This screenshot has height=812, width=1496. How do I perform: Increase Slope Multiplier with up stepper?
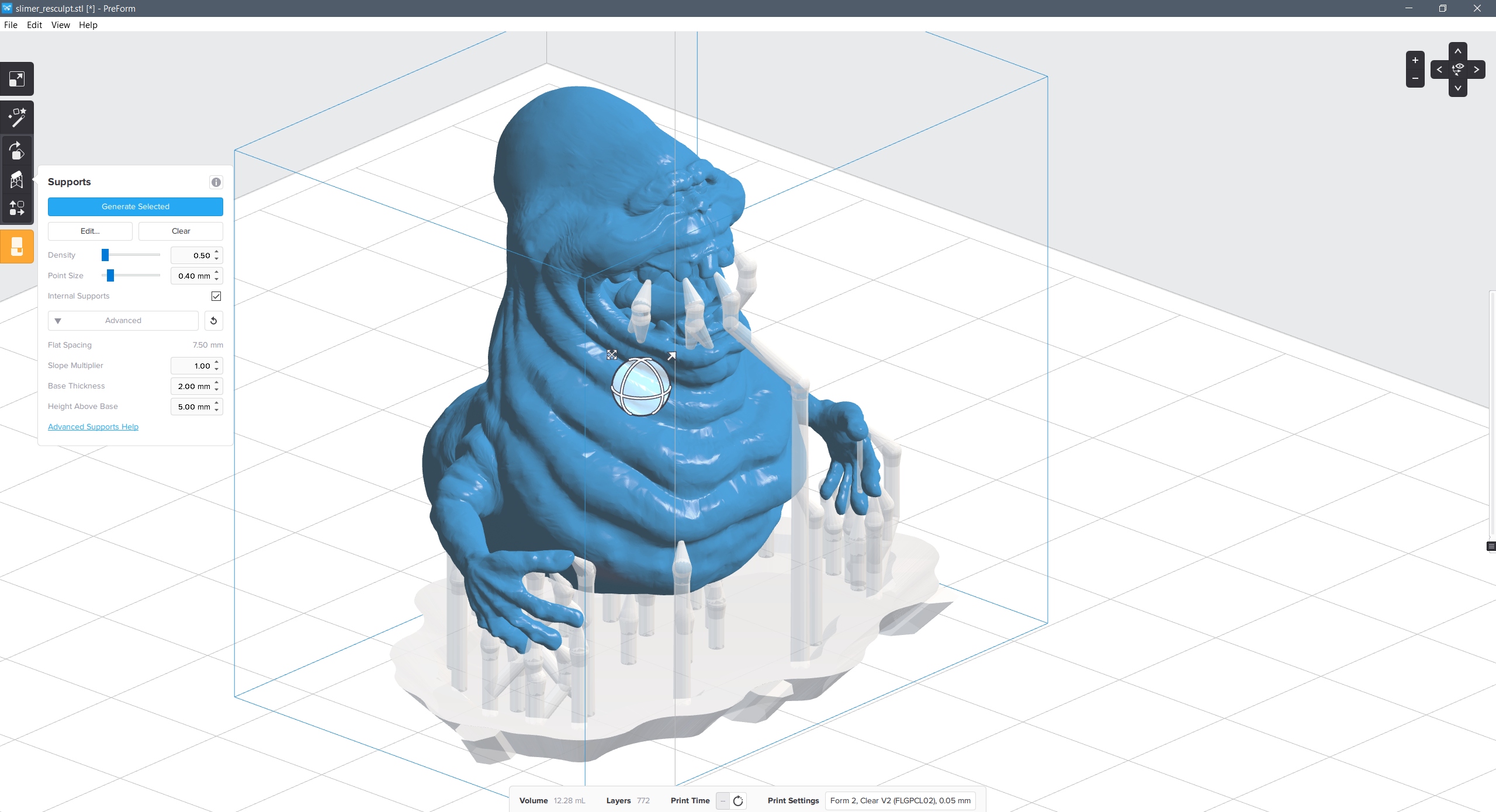(x=217, y=362)
